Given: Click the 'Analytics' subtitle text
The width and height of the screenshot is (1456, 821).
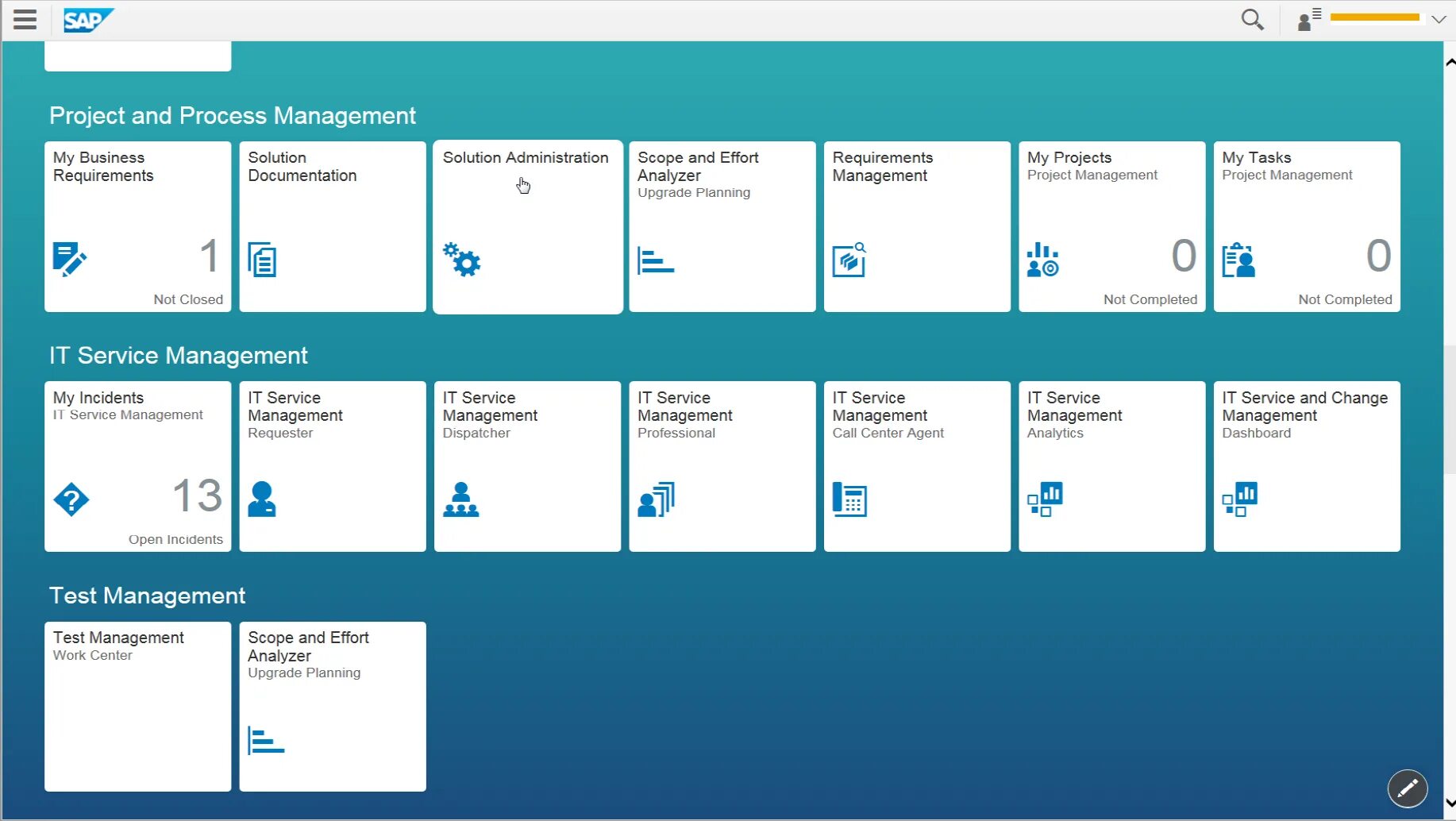Looking at the screenshot, I should [x=1055, y=433].
